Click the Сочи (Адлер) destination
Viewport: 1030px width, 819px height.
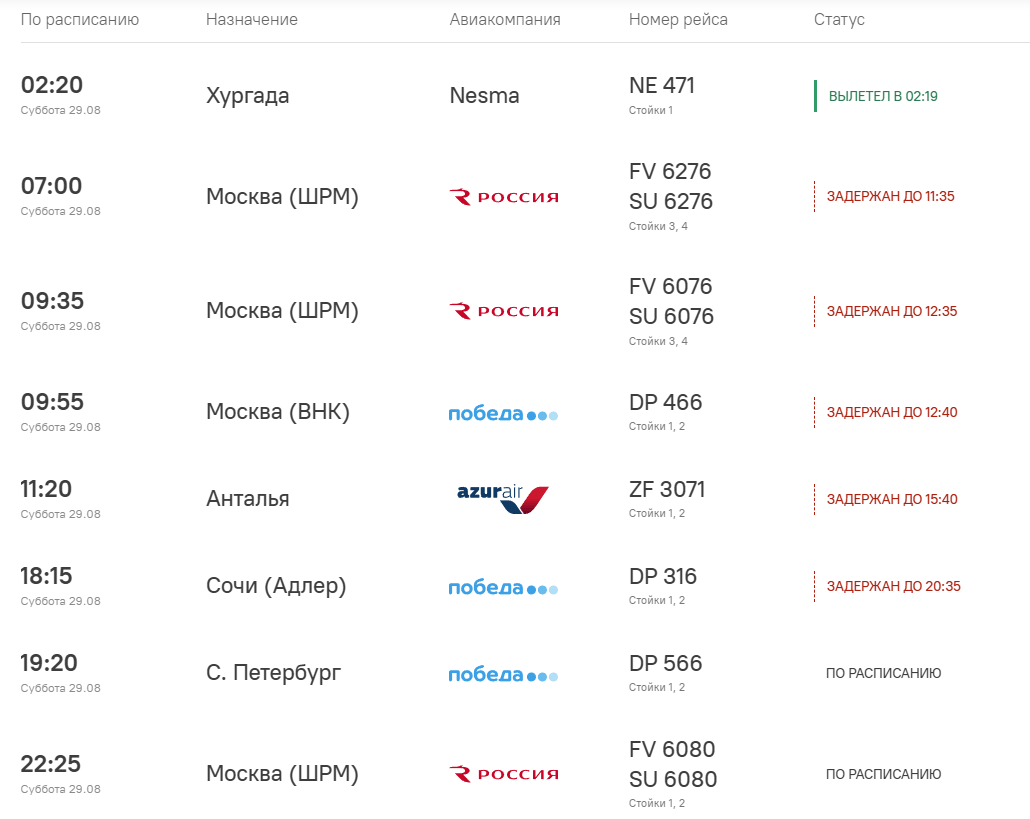pyautogui.click(x=276, y=586)
